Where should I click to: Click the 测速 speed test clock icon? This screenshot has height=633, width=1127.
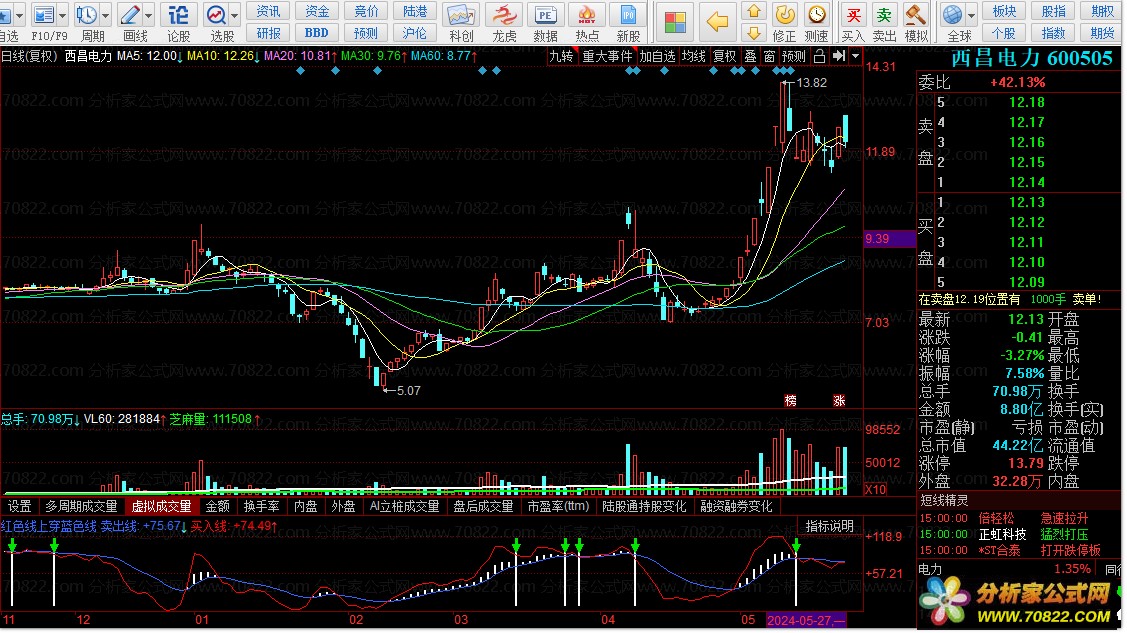click(816, 14)
